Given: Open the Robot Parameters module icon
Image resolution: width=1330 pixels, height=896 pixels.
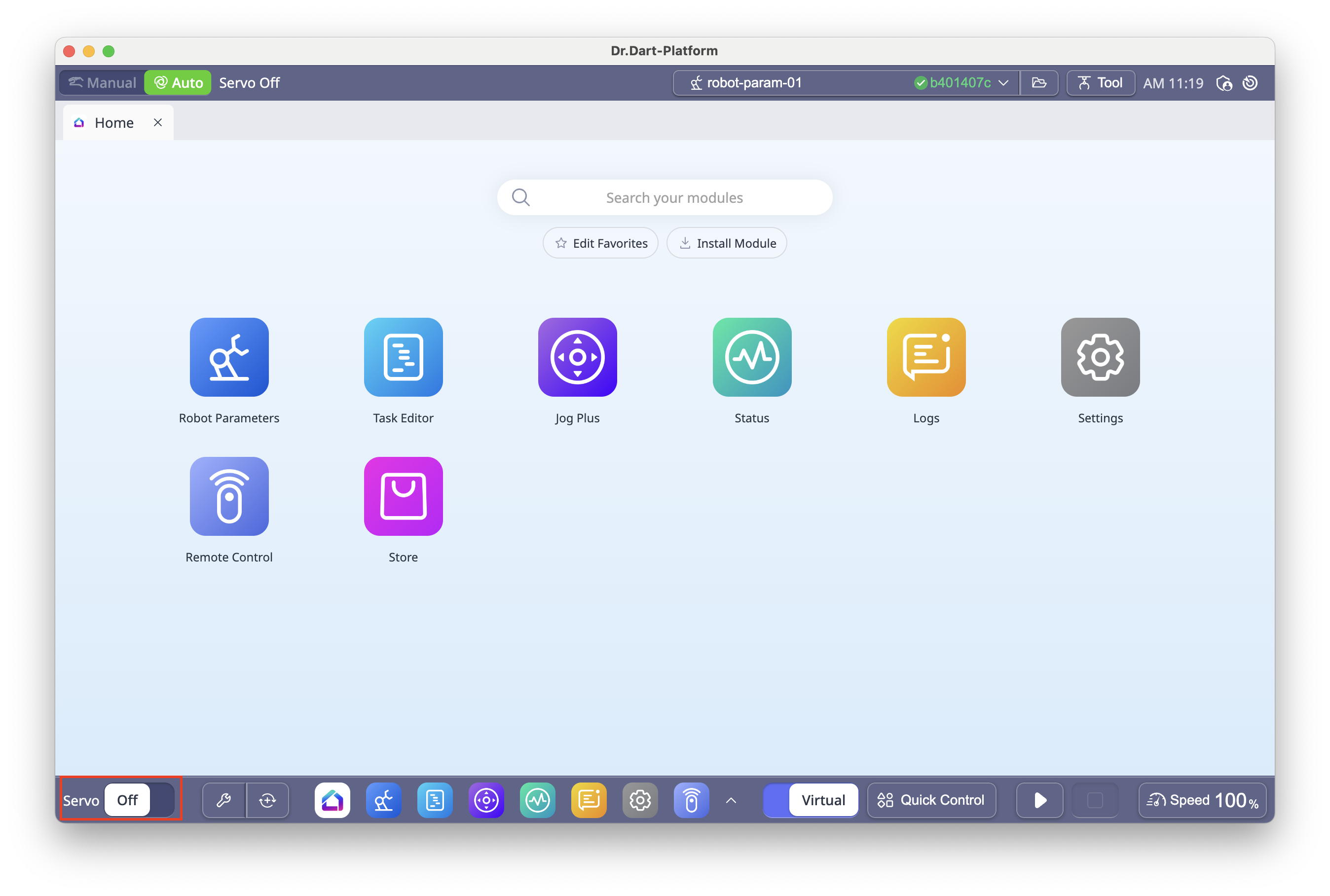Looking at the screenshot, I should [229, 357].
